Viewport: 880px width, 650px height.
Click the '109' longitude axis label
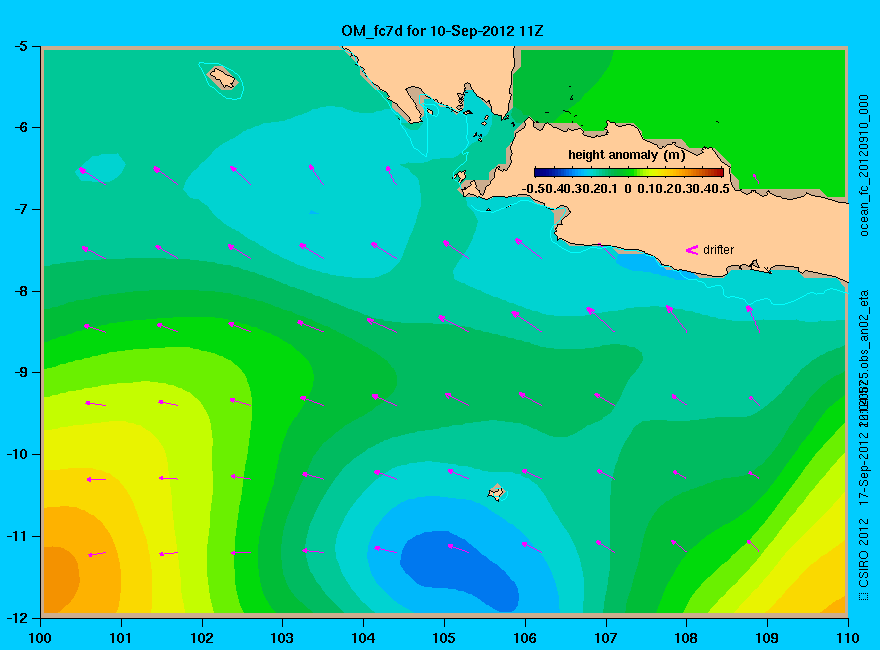(767, 638)
